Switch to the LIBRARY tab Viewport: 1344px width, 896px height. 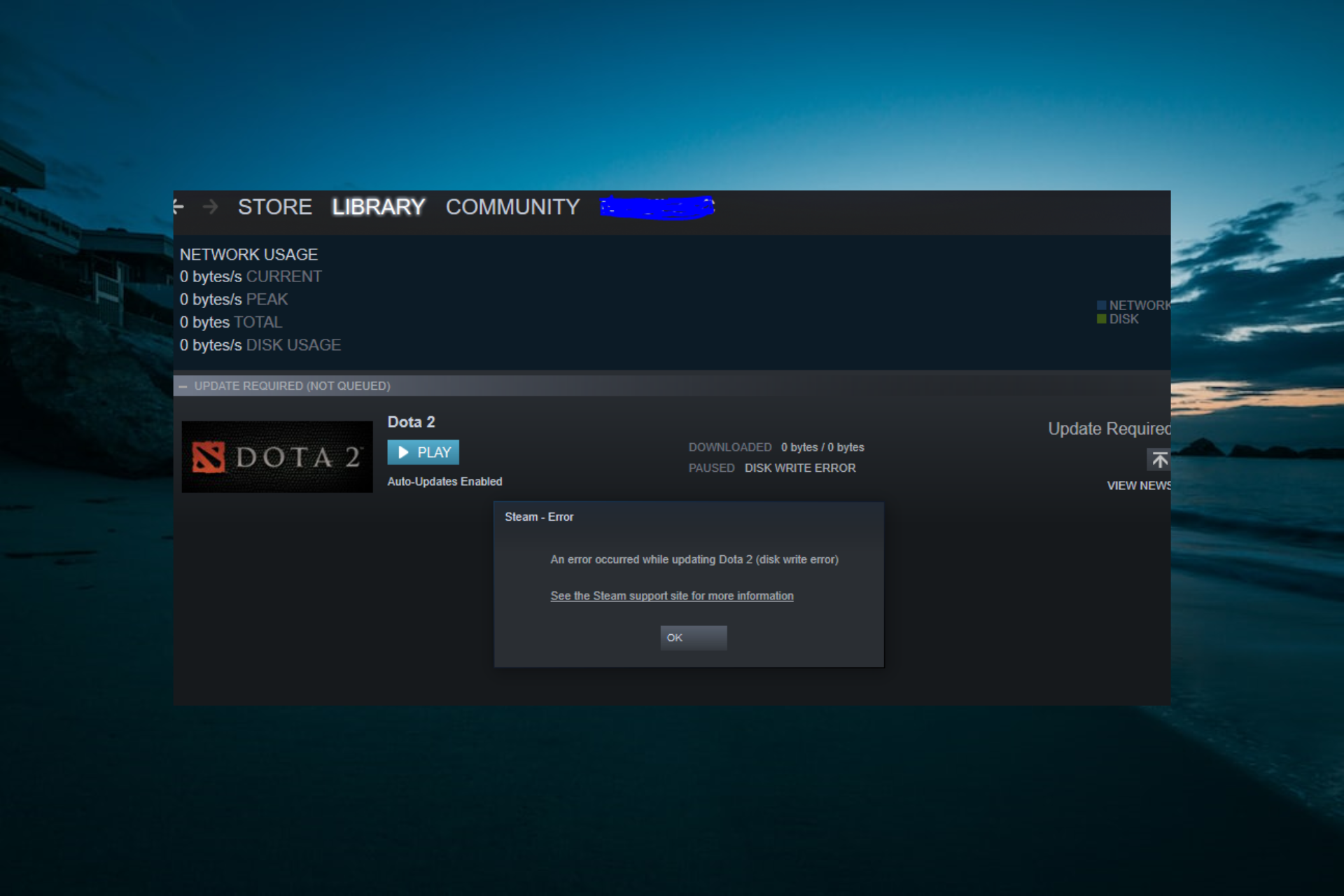(x=378, y=206)
